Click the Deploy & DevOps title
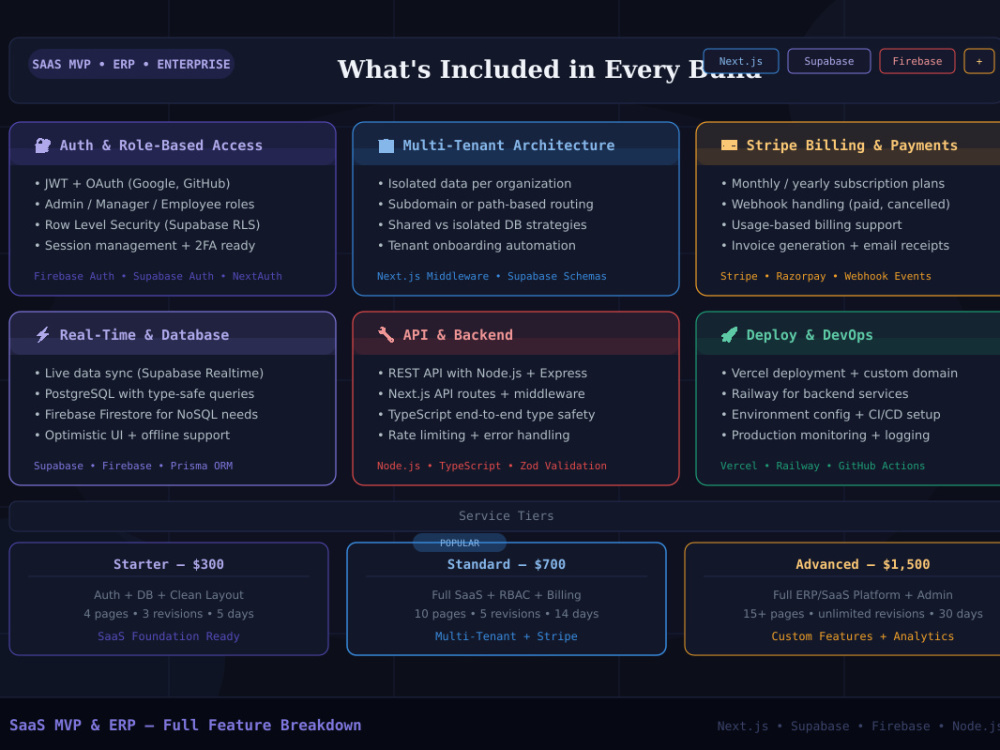The height and width of the screenshot is (750, 1000). (x=809, y=335)
